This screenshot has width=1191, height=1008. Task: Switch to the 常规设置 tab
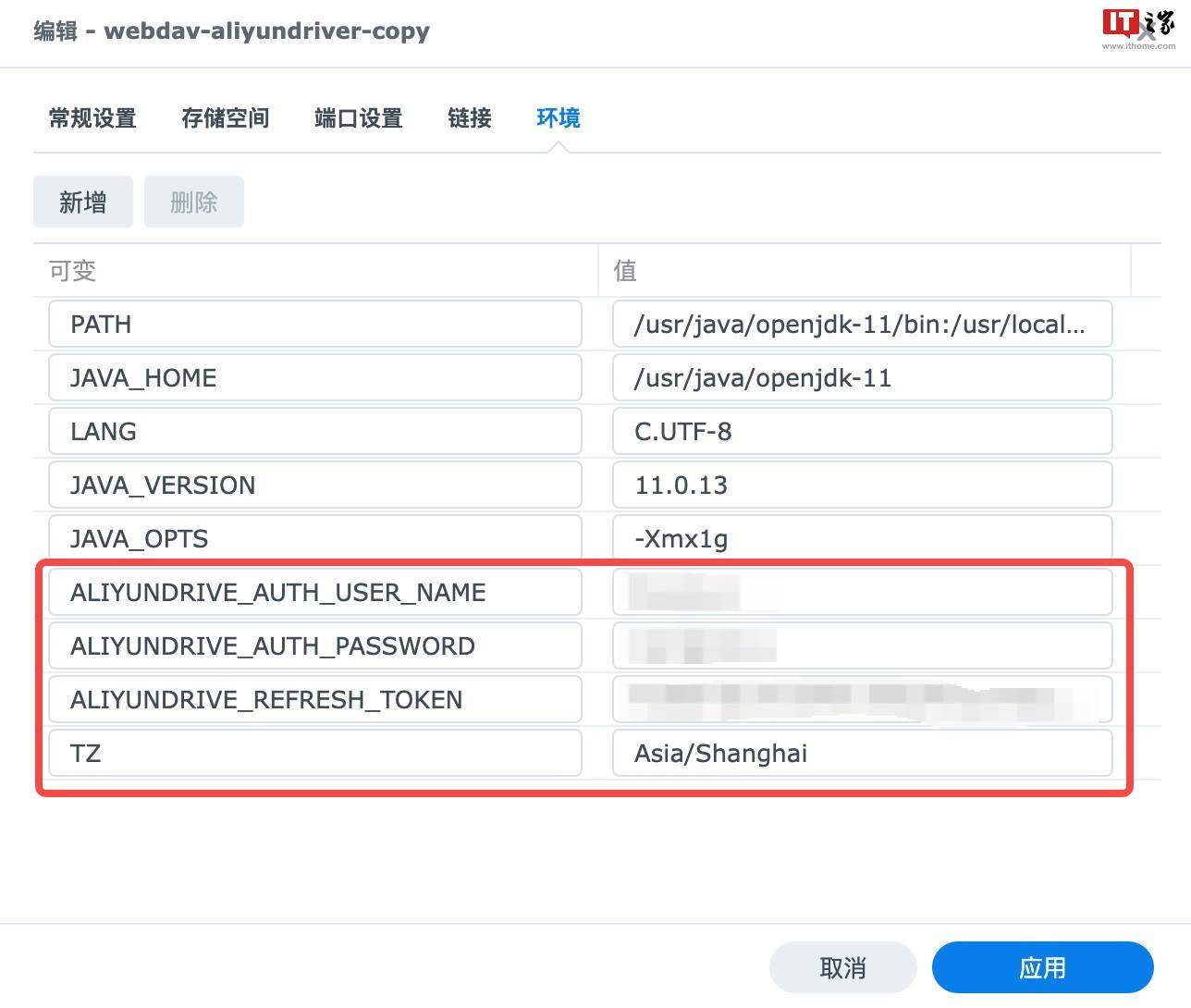pos(92,118)
